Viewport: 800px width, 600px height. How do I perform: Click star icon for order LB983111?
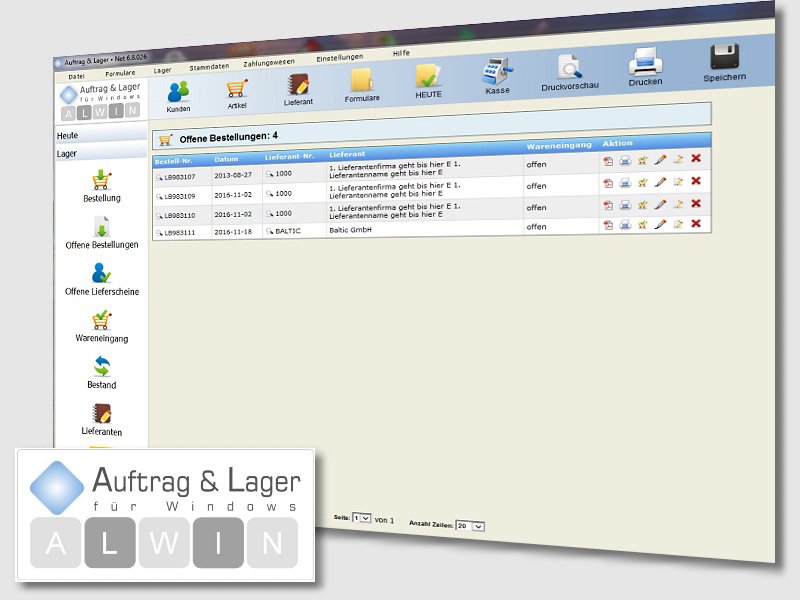click(642, 224)
